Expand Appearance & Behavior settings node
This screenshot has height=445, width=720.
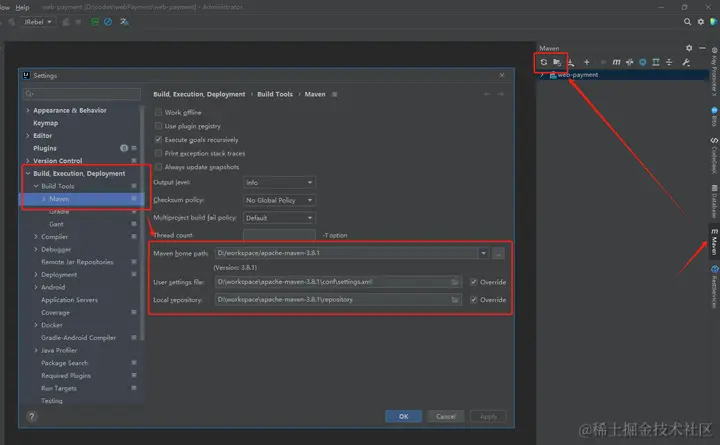(x=28, y=110)
